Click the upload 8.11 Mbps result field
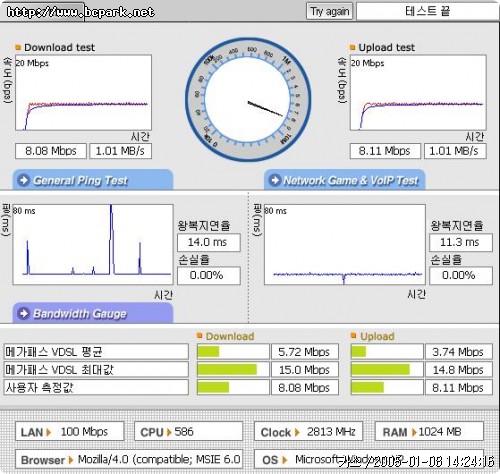This screenshot has height=474, width=500. tap(385, 151)
